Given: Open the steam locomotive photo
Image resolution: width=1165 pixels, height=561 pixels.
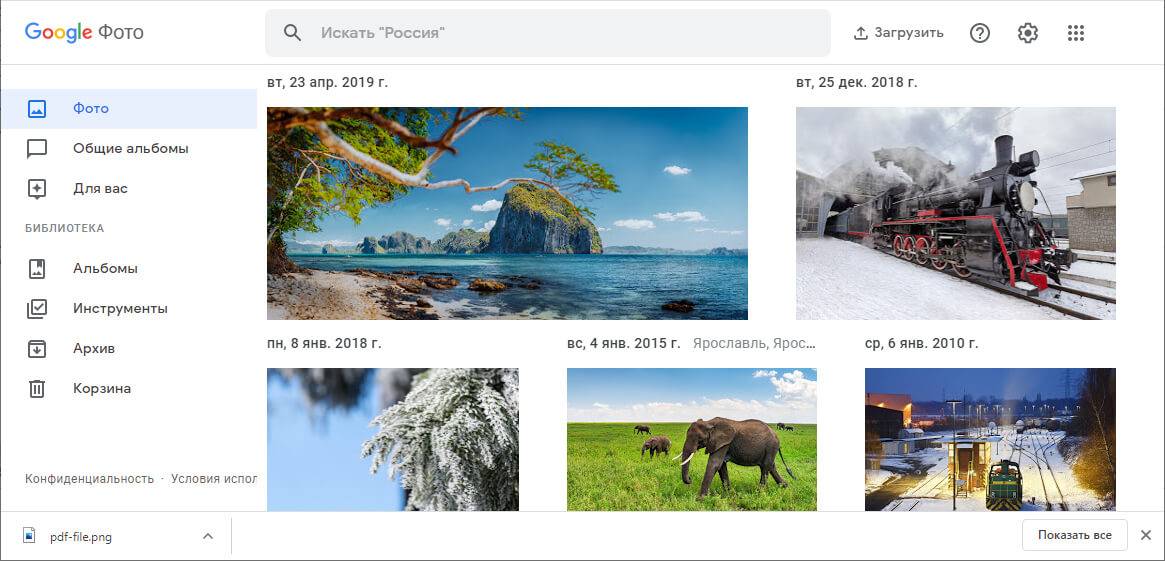Looking at the screenshot, I should (x=955, y=213).
